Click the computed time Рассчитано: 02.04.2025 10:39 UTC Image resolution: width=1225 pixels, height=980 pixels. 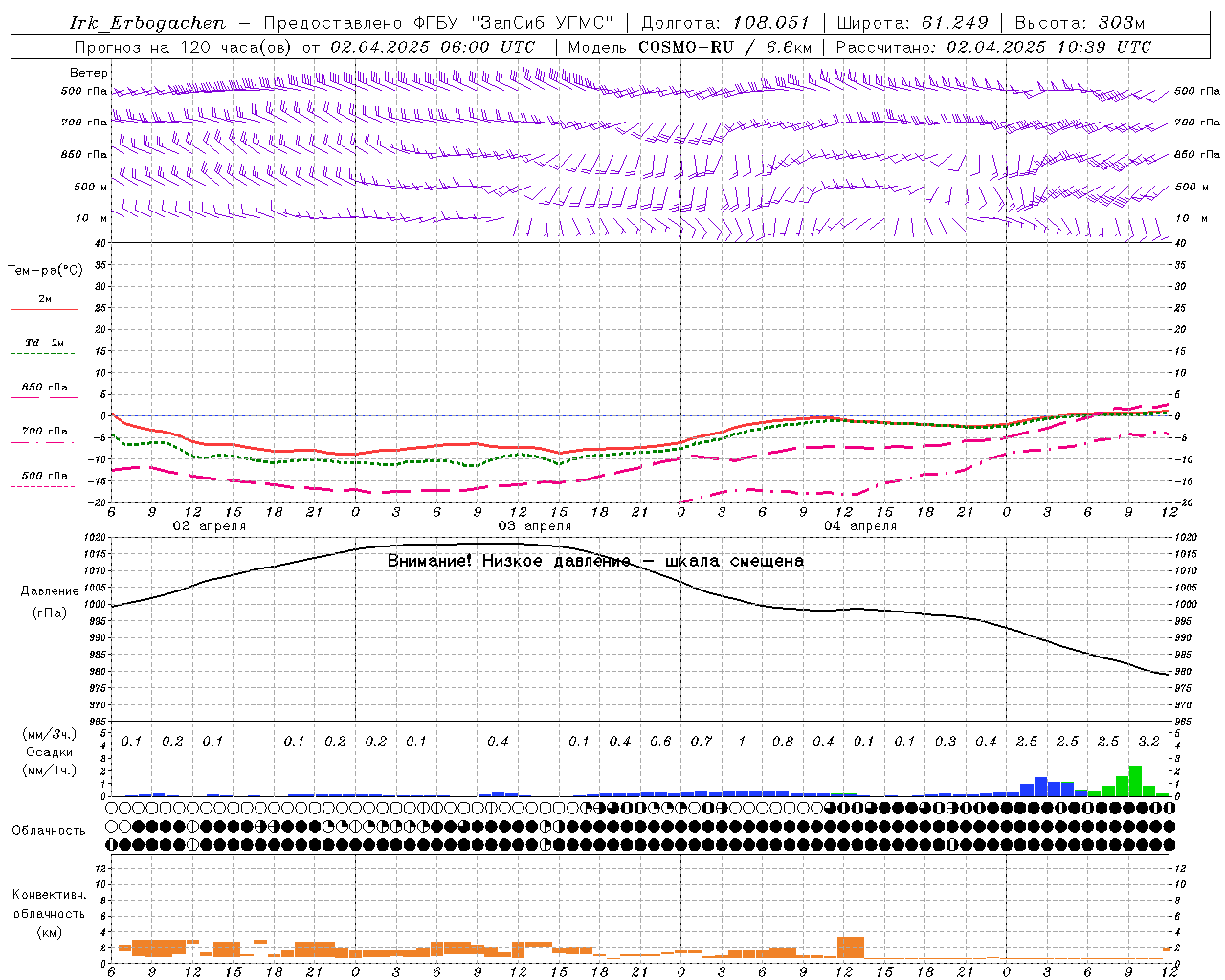coord(993,47)
